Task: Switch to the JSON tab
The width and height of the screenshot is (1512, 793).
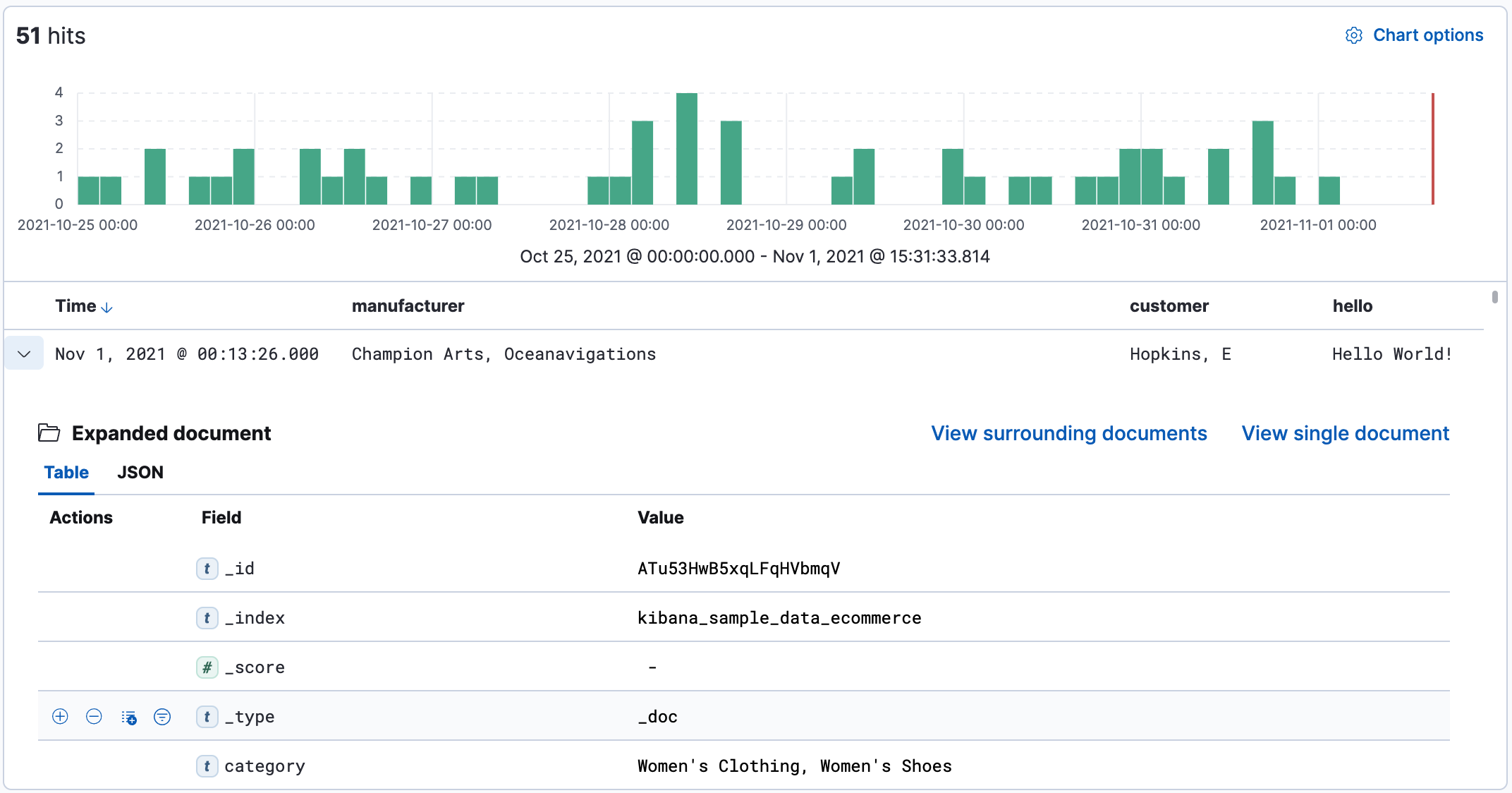Action: click(140, 472)
